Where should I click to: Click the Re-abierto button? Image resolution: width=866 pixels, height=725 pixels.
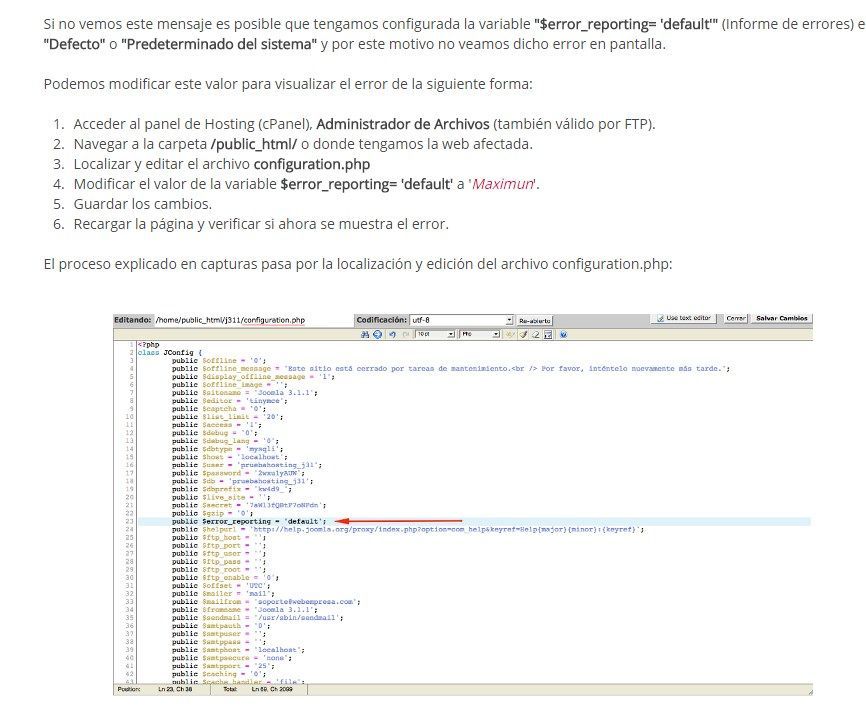coord(535,321)
